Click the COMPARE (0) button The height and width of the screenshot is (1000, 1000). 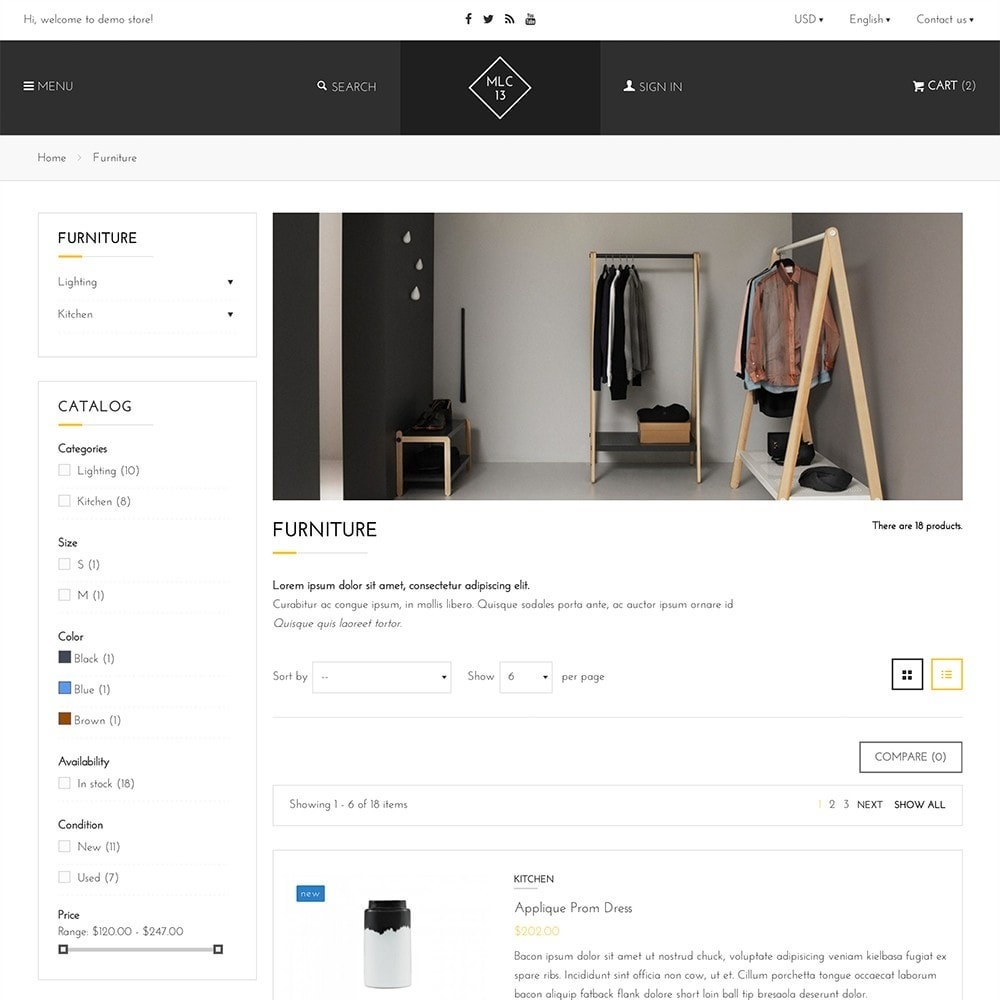[x=910, y=756]
